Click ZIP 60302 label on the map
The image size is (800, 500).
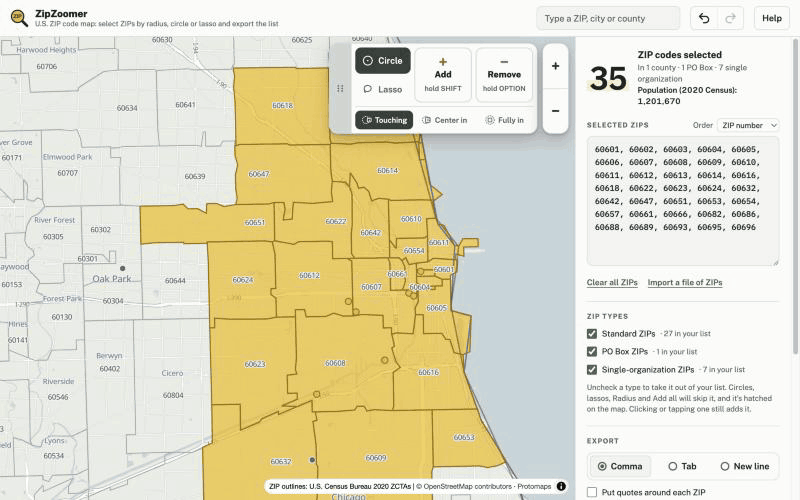101,230
